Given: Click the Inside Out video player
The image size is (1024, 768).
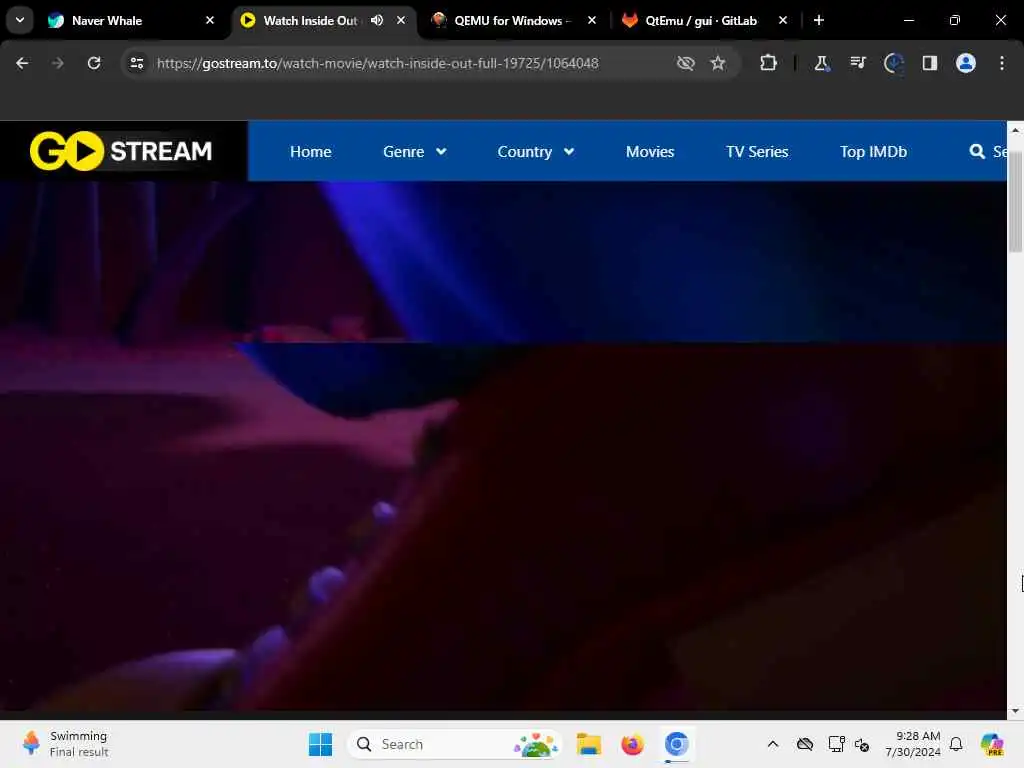Looking at the screenshot, I should point(503,445).
